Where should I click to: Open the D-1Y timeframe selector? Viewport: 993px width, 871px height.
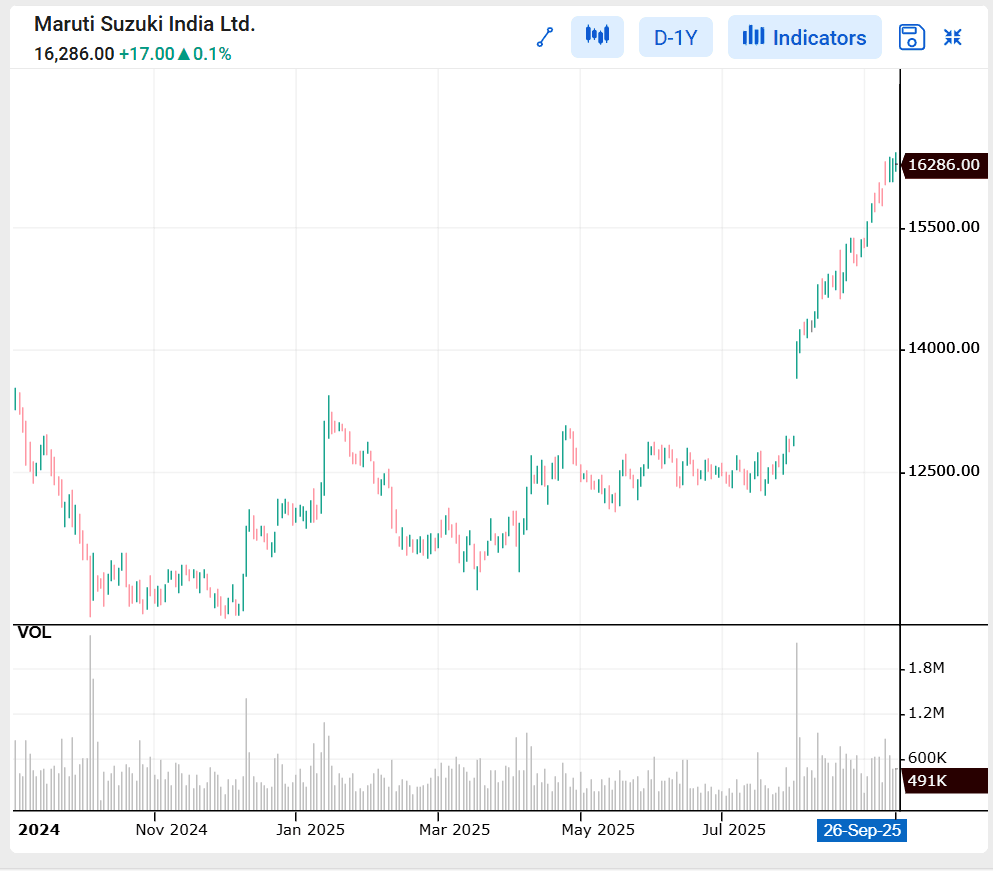[676, 37]
